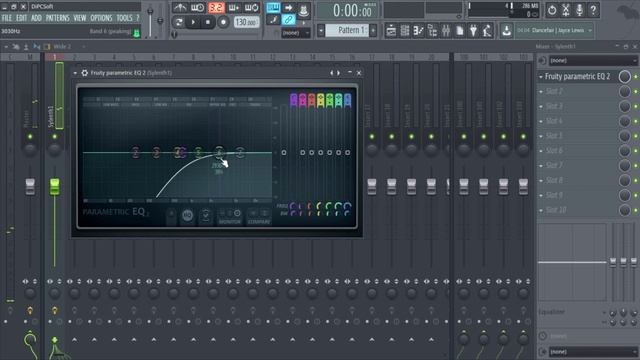This screenshot has width=640, height=360.
Task: Toggle pattern/song mode button
Action: click(x=178, y=22)
